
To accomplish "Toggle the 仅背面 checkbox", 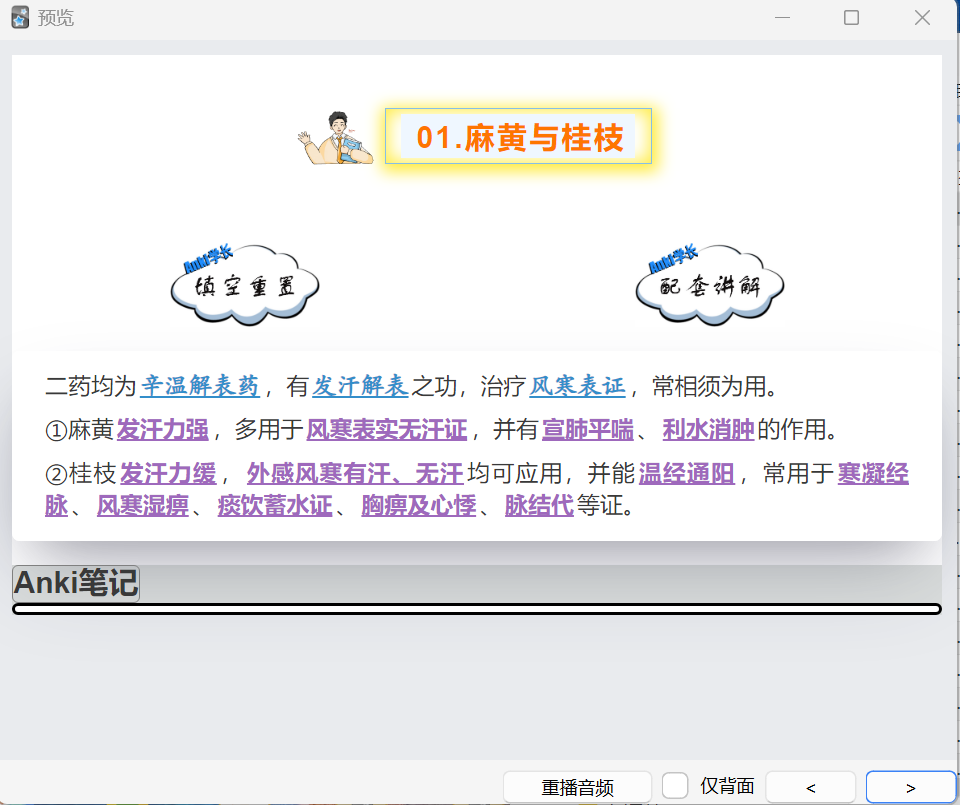I will 675,785.
